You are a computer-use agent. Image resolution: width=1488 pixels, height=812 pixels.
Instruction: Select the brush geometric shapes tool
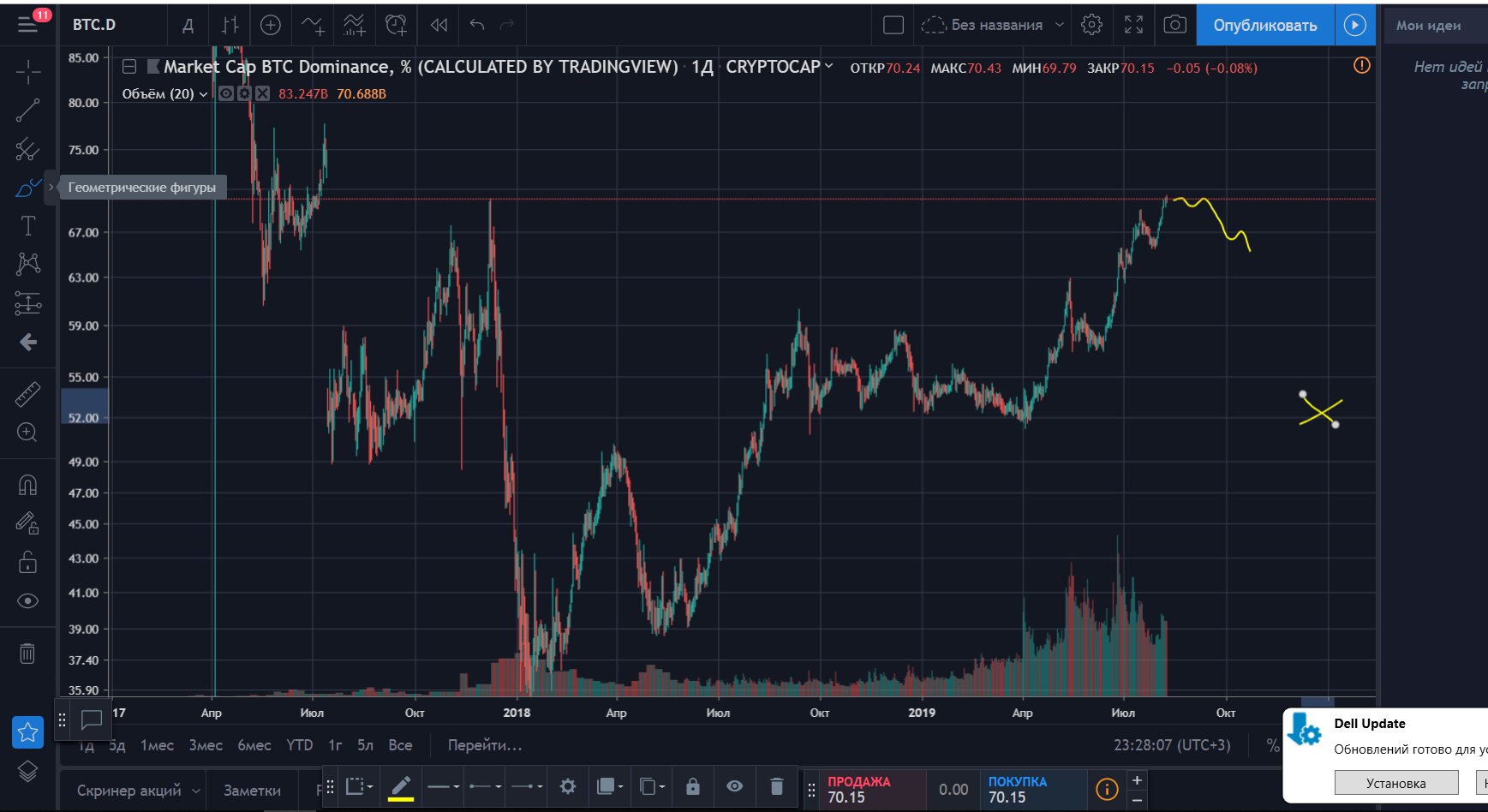27,187
